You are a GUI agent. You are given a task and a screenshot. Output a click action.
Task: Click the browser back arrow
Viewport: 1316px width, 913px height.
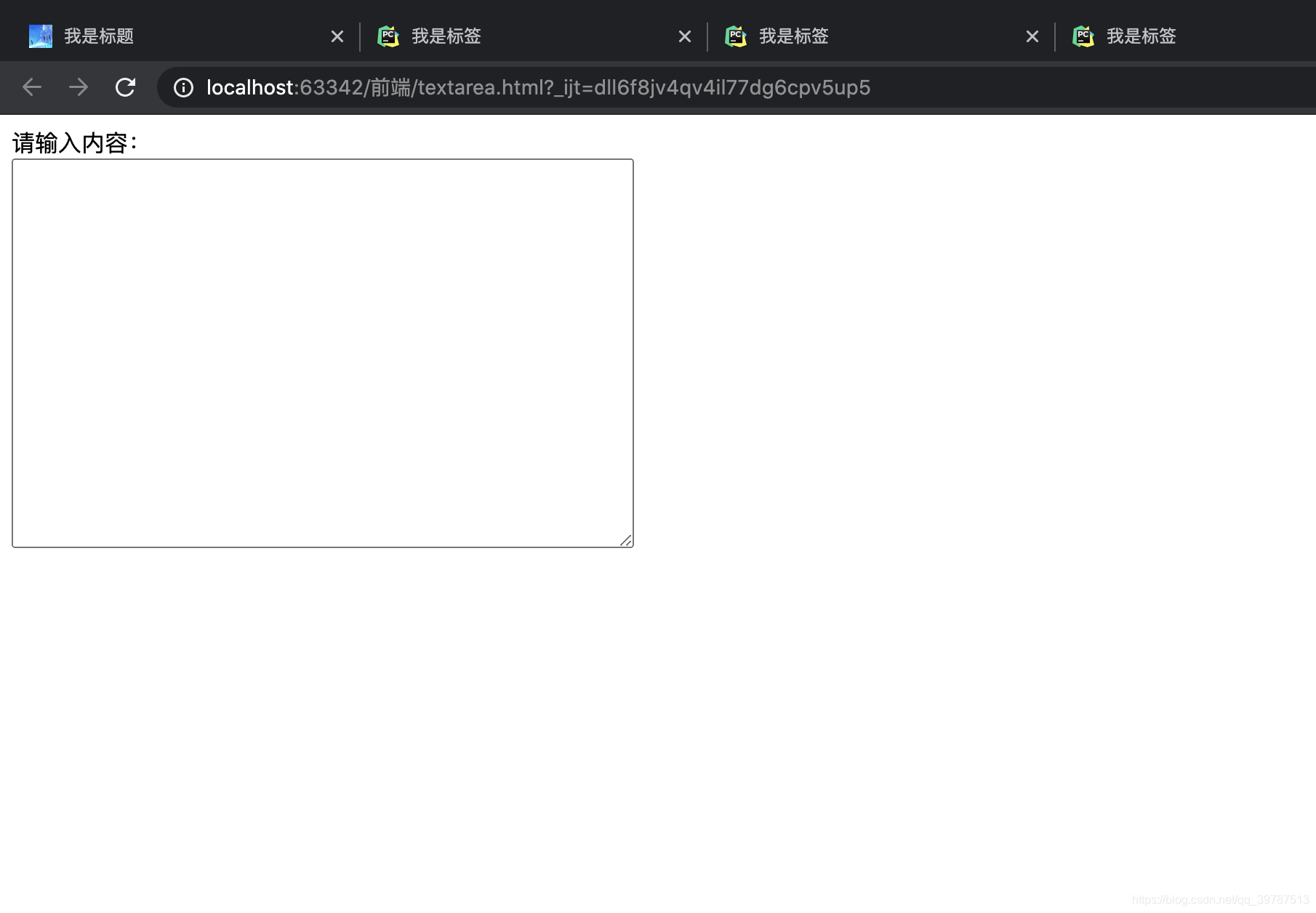pyautogui.click(x=32, y=87)
